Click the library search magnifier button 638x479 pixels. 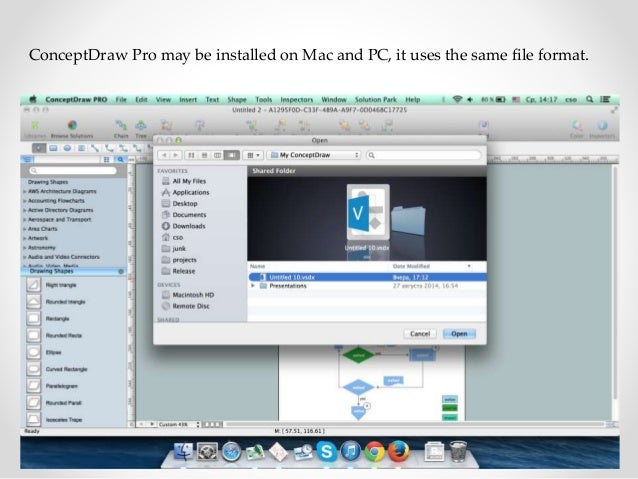(120, 160)
